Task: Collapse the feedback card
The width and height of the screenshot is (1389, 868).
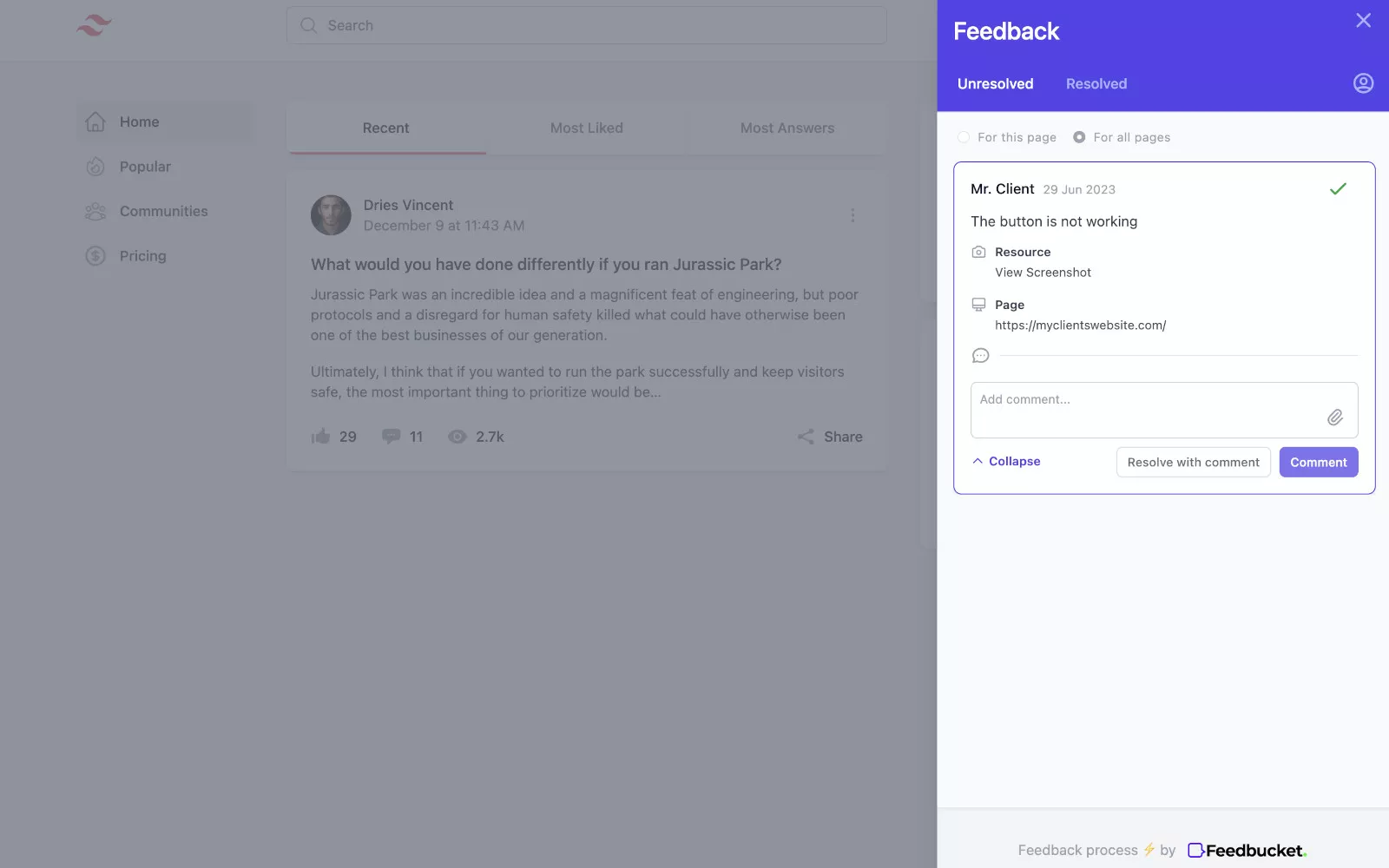Action: [x=1006, y=461]
